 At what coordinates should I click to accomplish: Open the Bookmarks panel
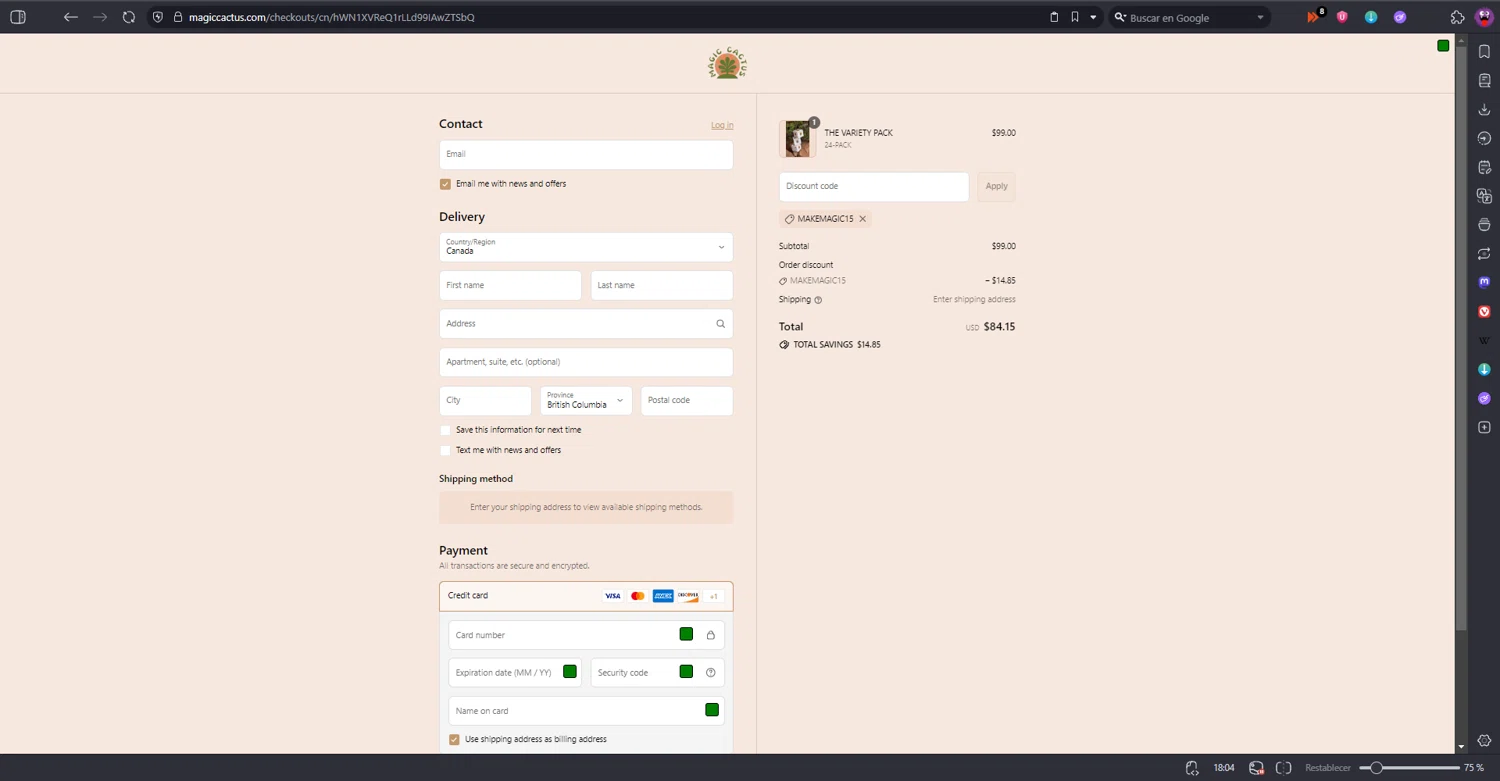pos(1484,52)
